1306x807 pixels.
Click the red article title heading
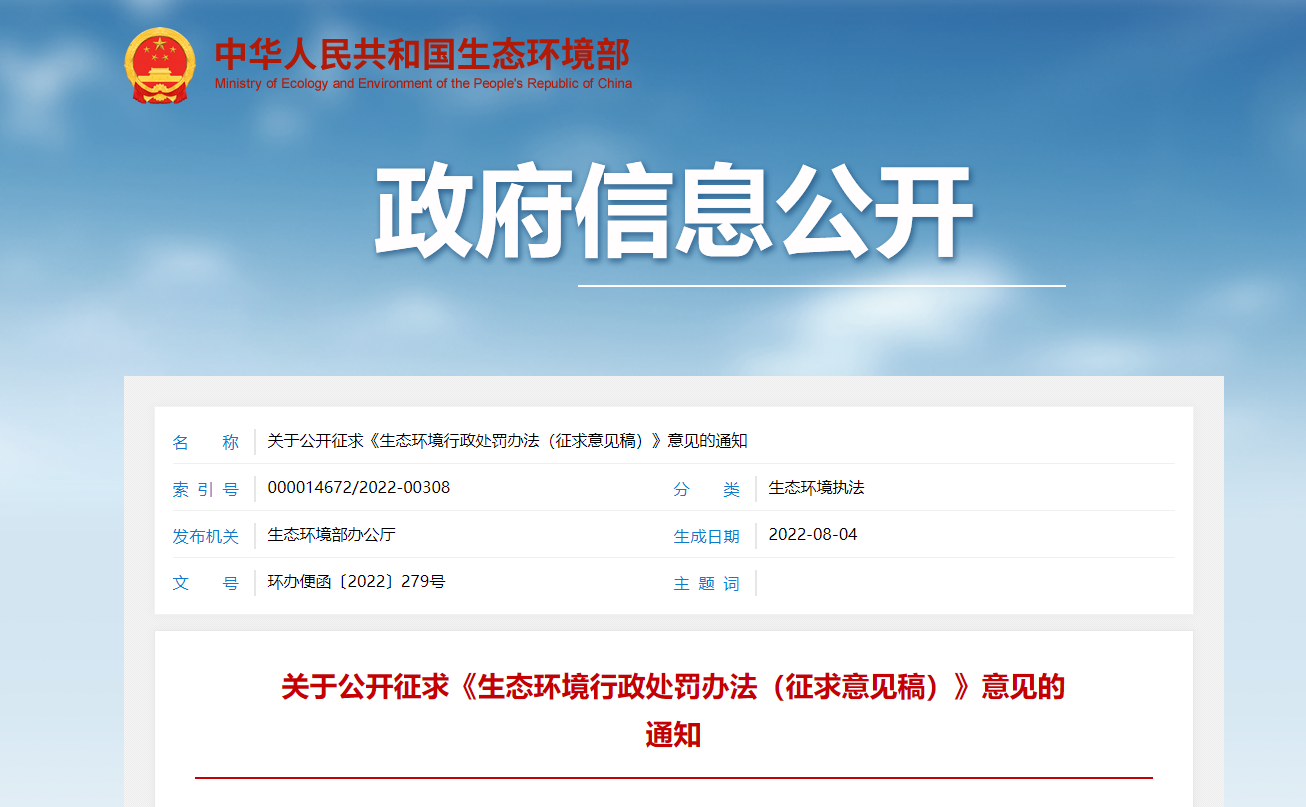[x=673, y=711]
